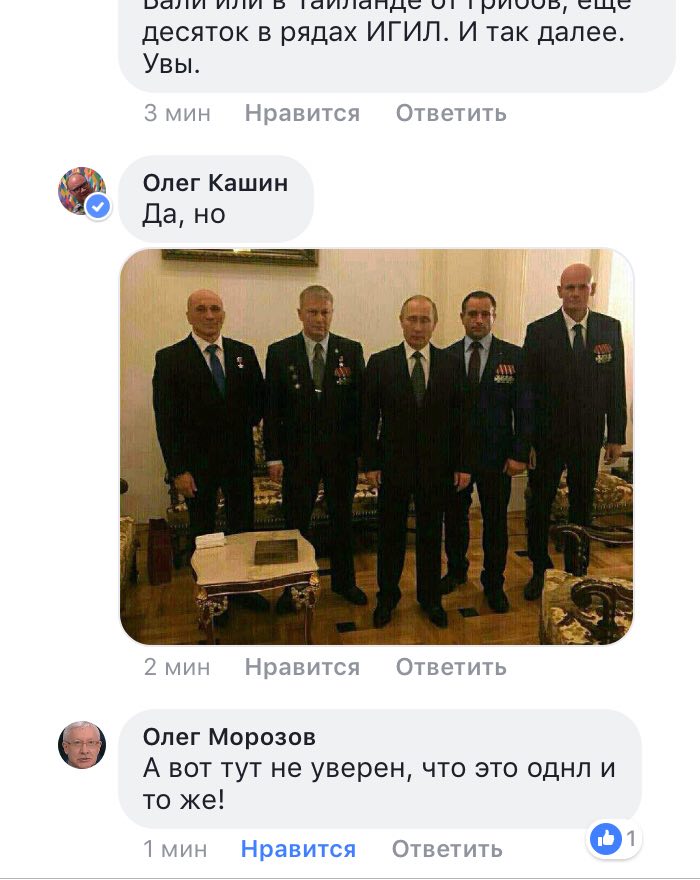Click the 2 мин timestamp
This screenshot has height=880, width=700.
(x=177, y=667)
